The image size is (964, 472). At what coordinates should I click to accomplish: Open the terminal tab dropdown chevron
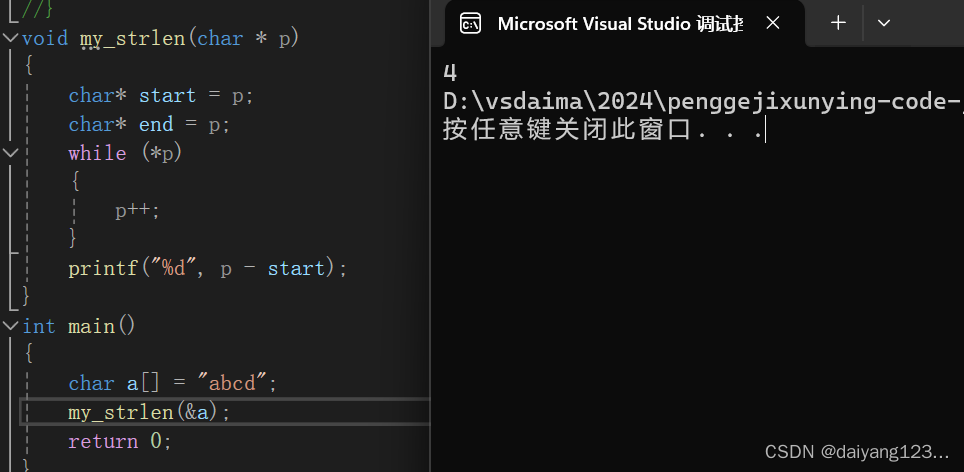[x=883, y=23]
